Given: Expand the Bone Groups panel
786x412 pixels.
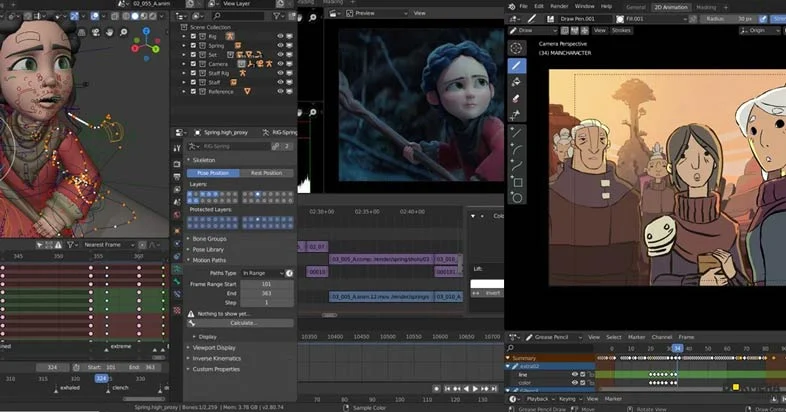Looking at the screenshot, I should [x=209, y=239].
